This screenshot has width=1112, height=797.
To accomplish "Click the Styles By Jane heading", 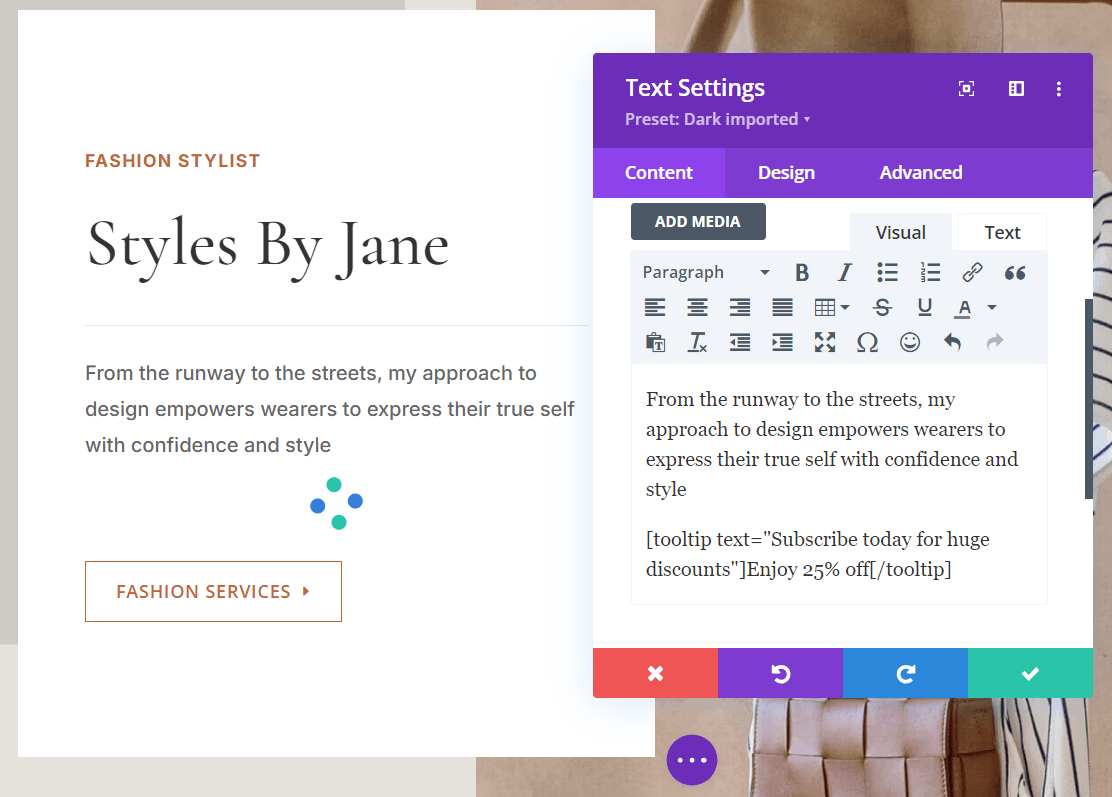I will [267, 246].
